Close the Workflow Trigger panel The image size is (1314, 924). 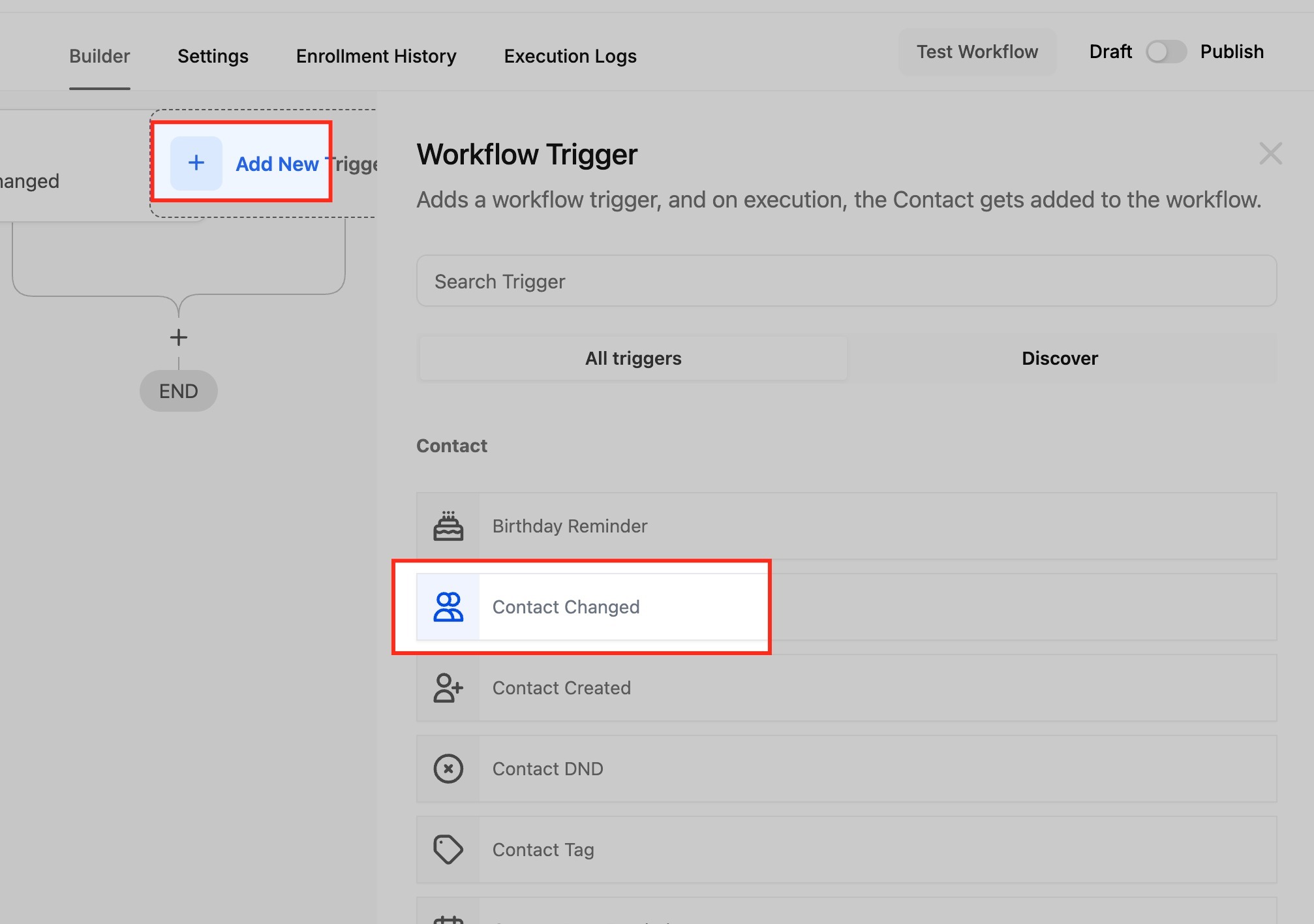pos(1270,154)
